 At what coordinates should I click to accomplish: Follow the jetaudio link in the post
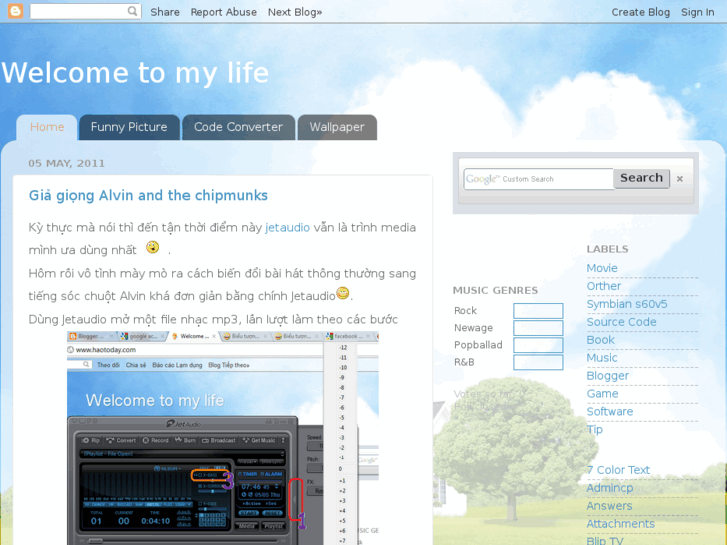pyautogui.click(x=287, y=227)
